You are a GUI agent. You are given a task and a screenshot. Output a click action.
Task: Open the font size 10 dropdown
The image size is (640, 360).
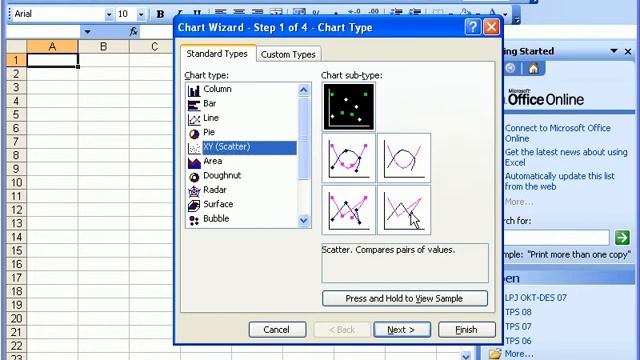(141, 15)
